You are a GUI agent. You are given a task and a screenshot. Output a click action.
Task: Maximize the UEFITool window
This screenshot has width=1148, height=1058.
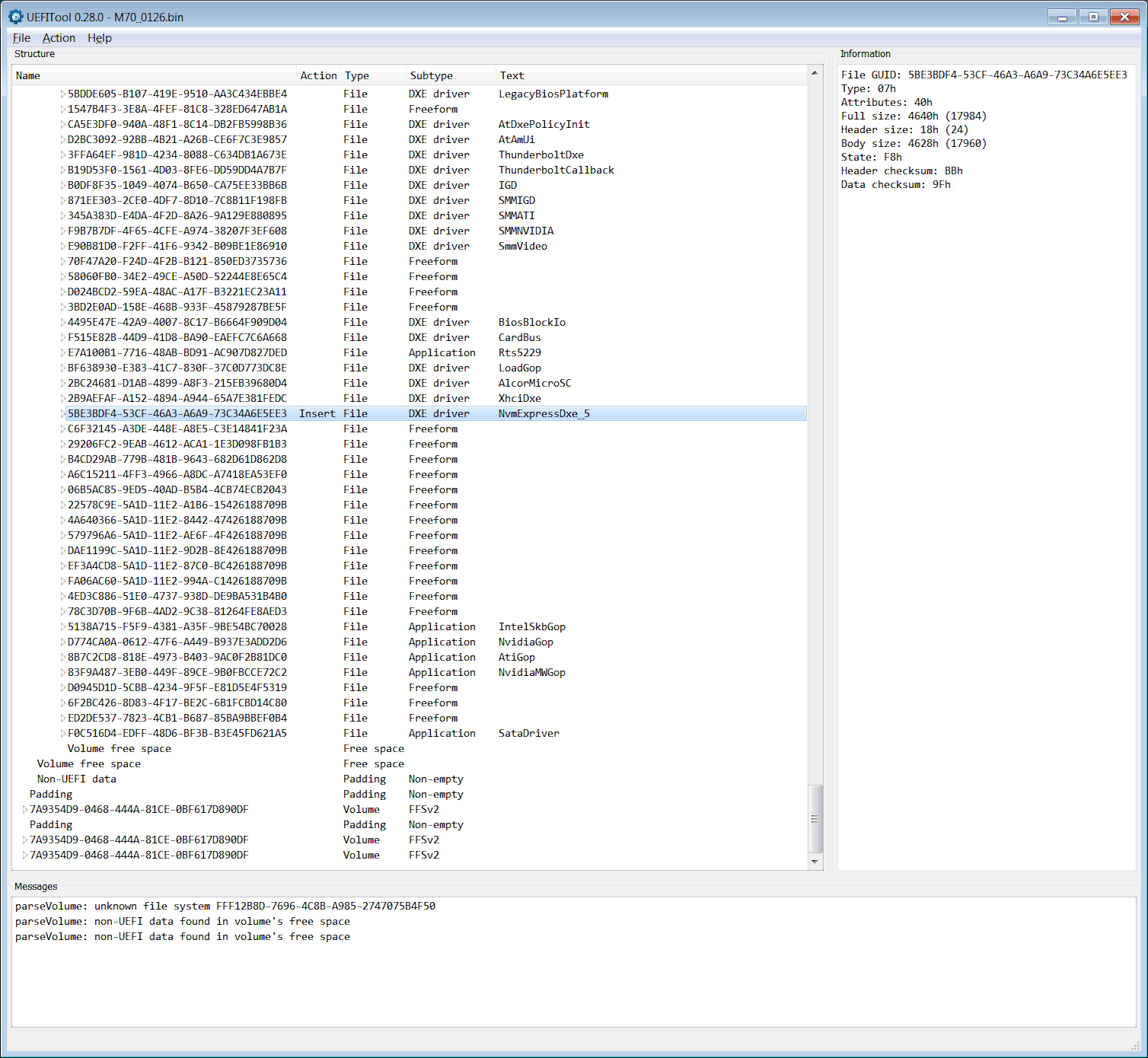pyautogui.click(x=1093, y=17)
